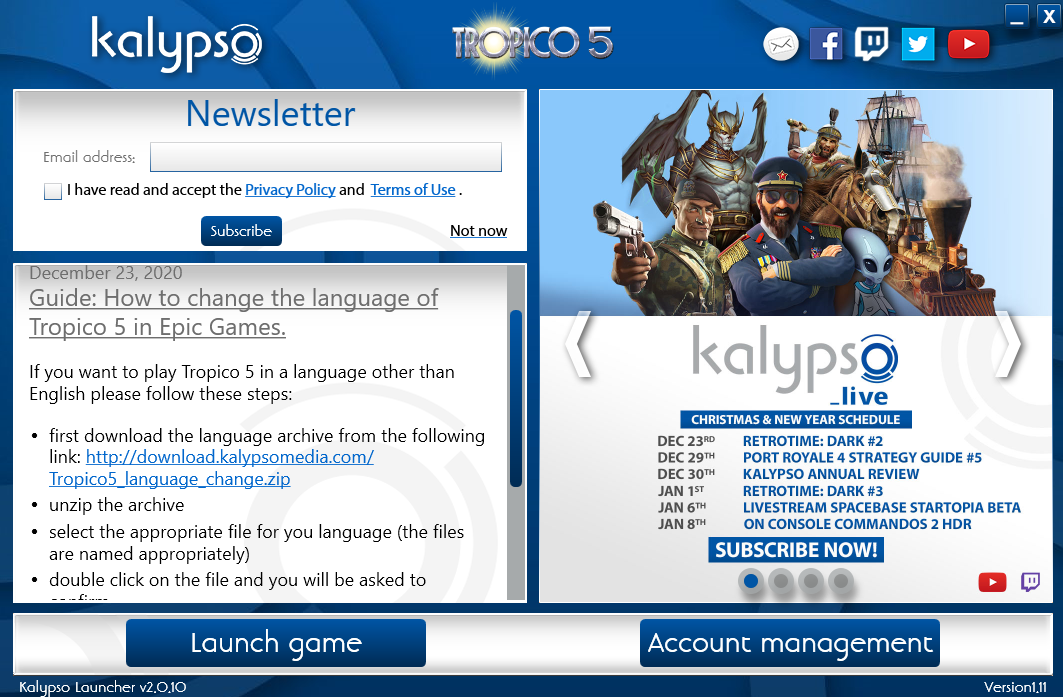Viewport: 1063px width, 697px height.
Task: Click 'unzip the archive' bullet text
Action: (x=117, y=506)
